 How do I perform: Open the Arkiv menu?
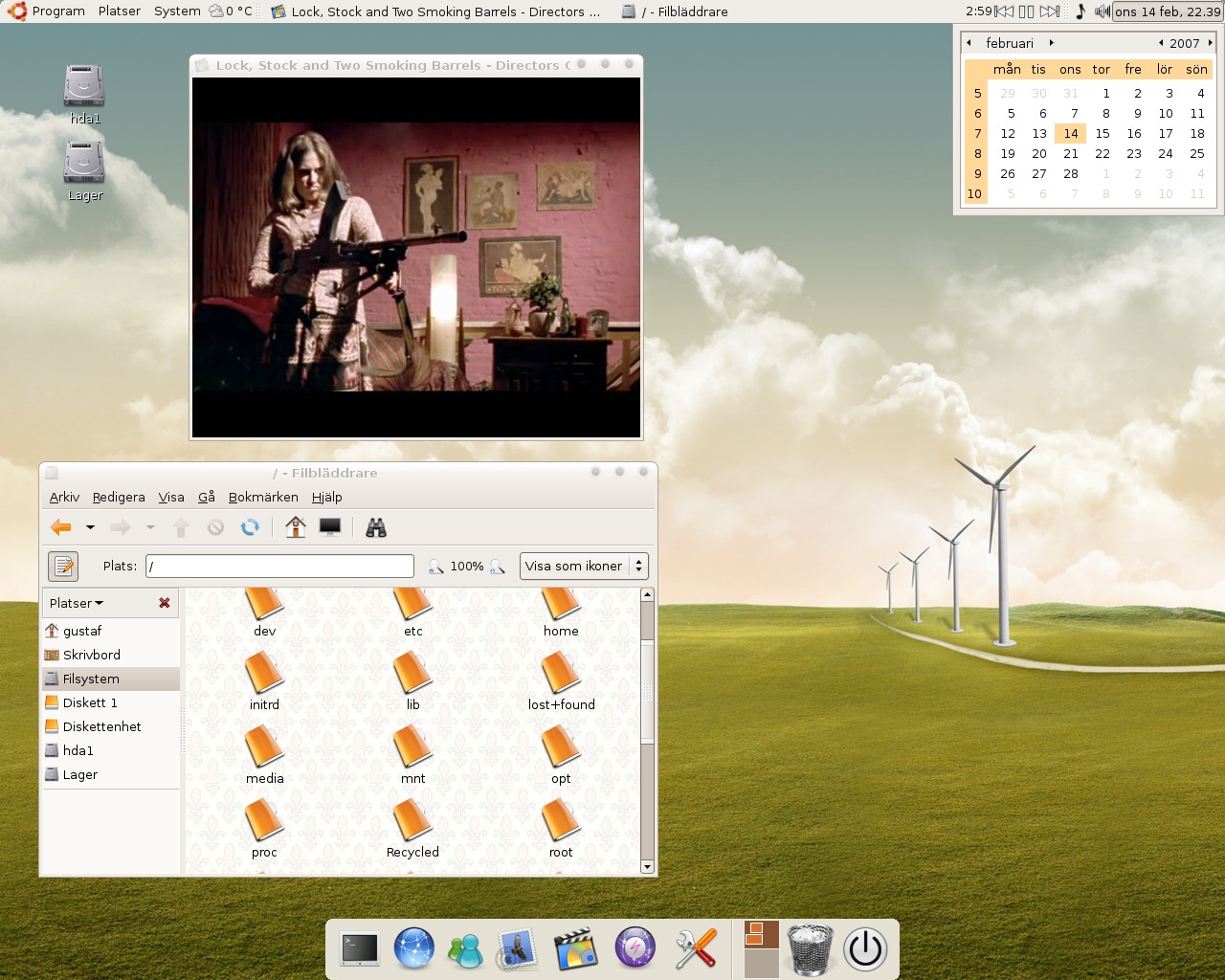(64, 498)
